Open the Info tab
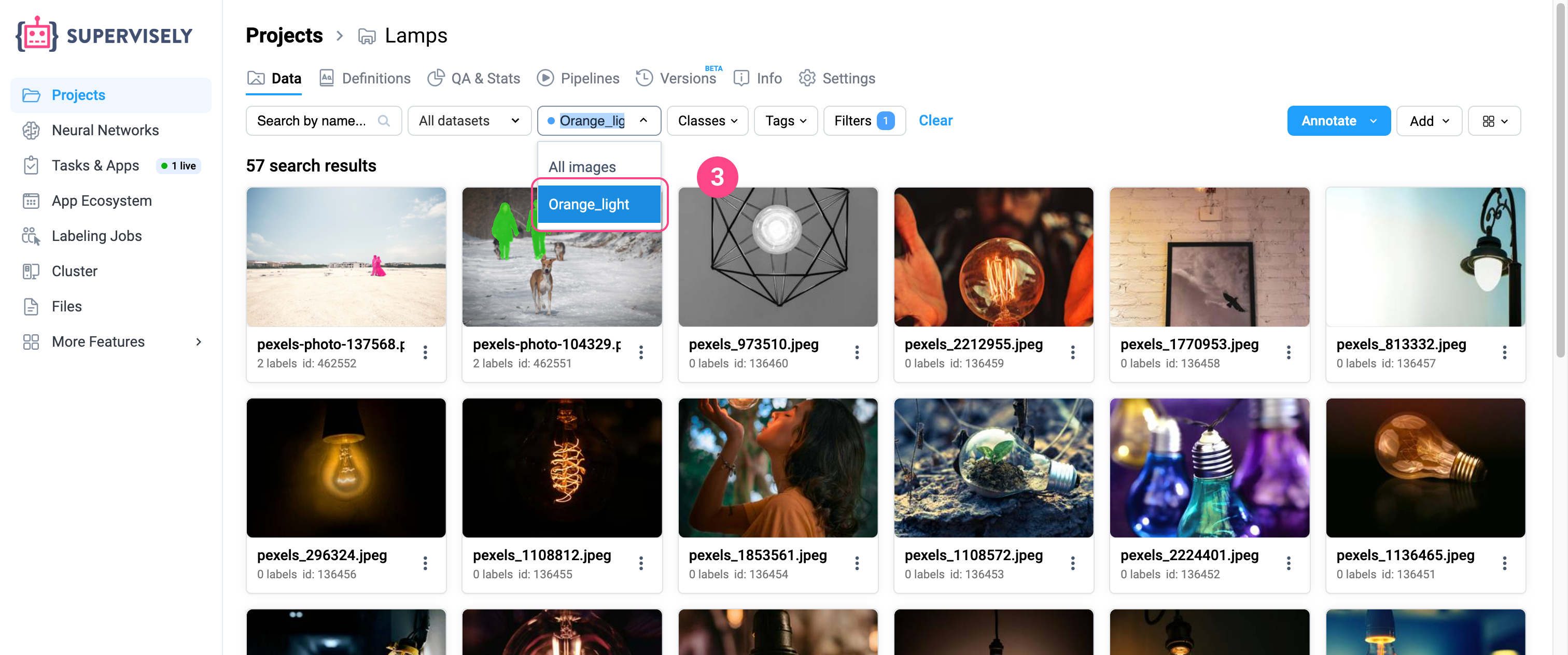Viewport: 1568px width, 655px height. (757, 78)
